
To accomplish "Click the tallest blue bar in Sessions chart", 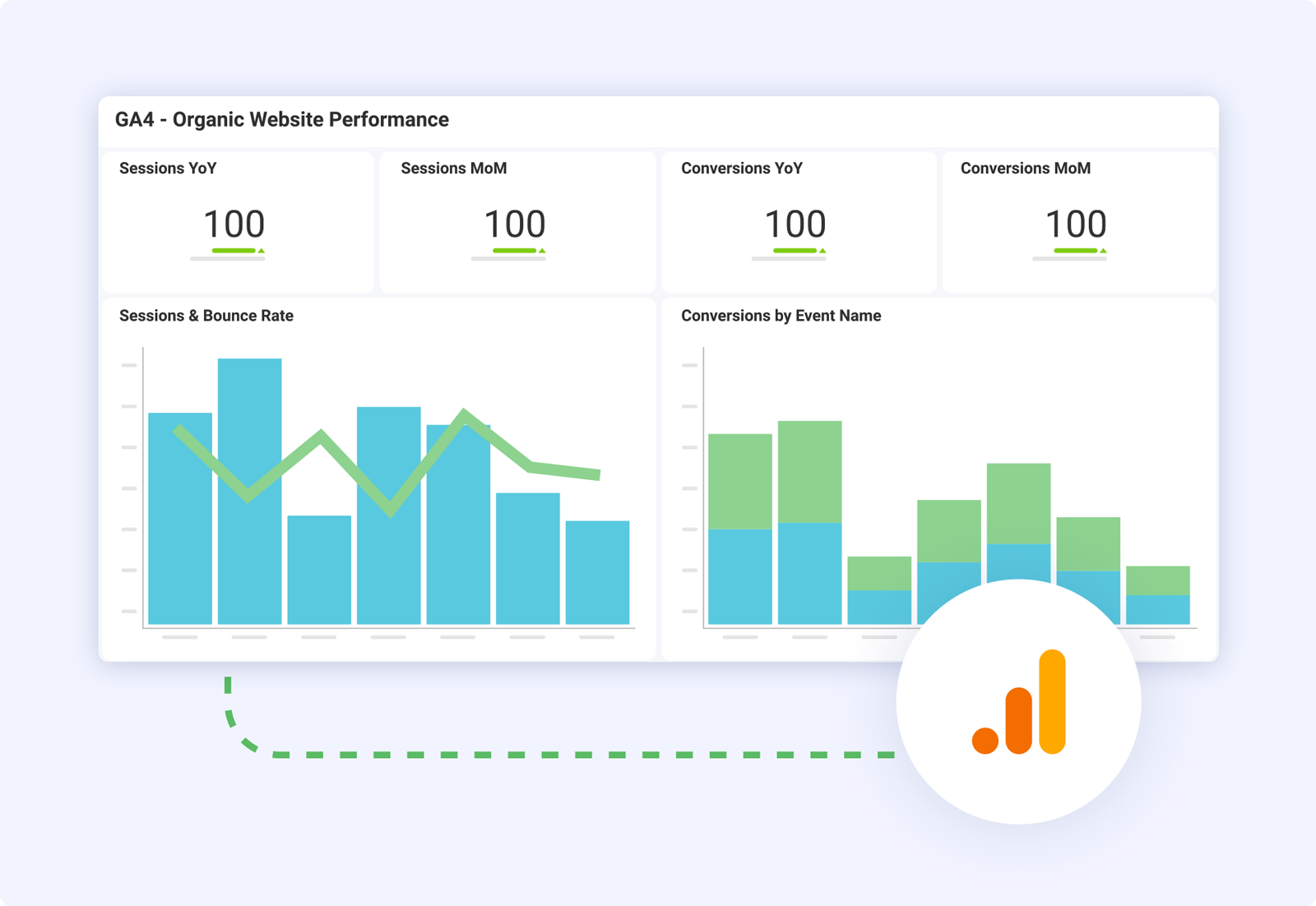I will 250,492.
